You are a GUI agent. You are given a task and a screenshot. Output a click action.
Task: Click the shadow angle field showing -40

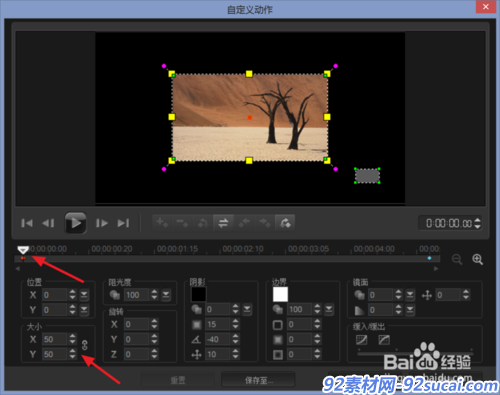coord(218,339)
